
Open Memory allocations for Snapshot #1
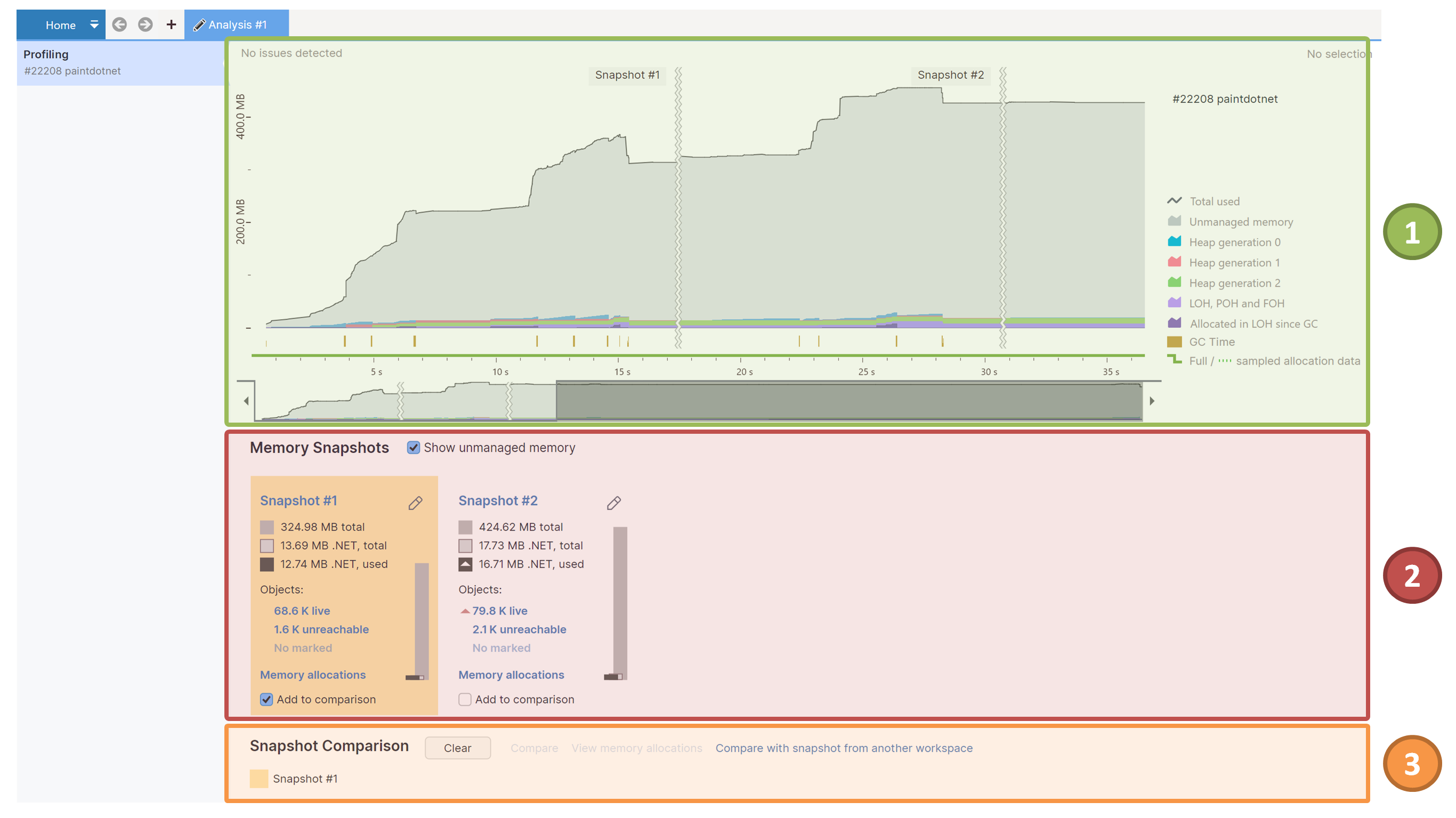tap(312, 675)
